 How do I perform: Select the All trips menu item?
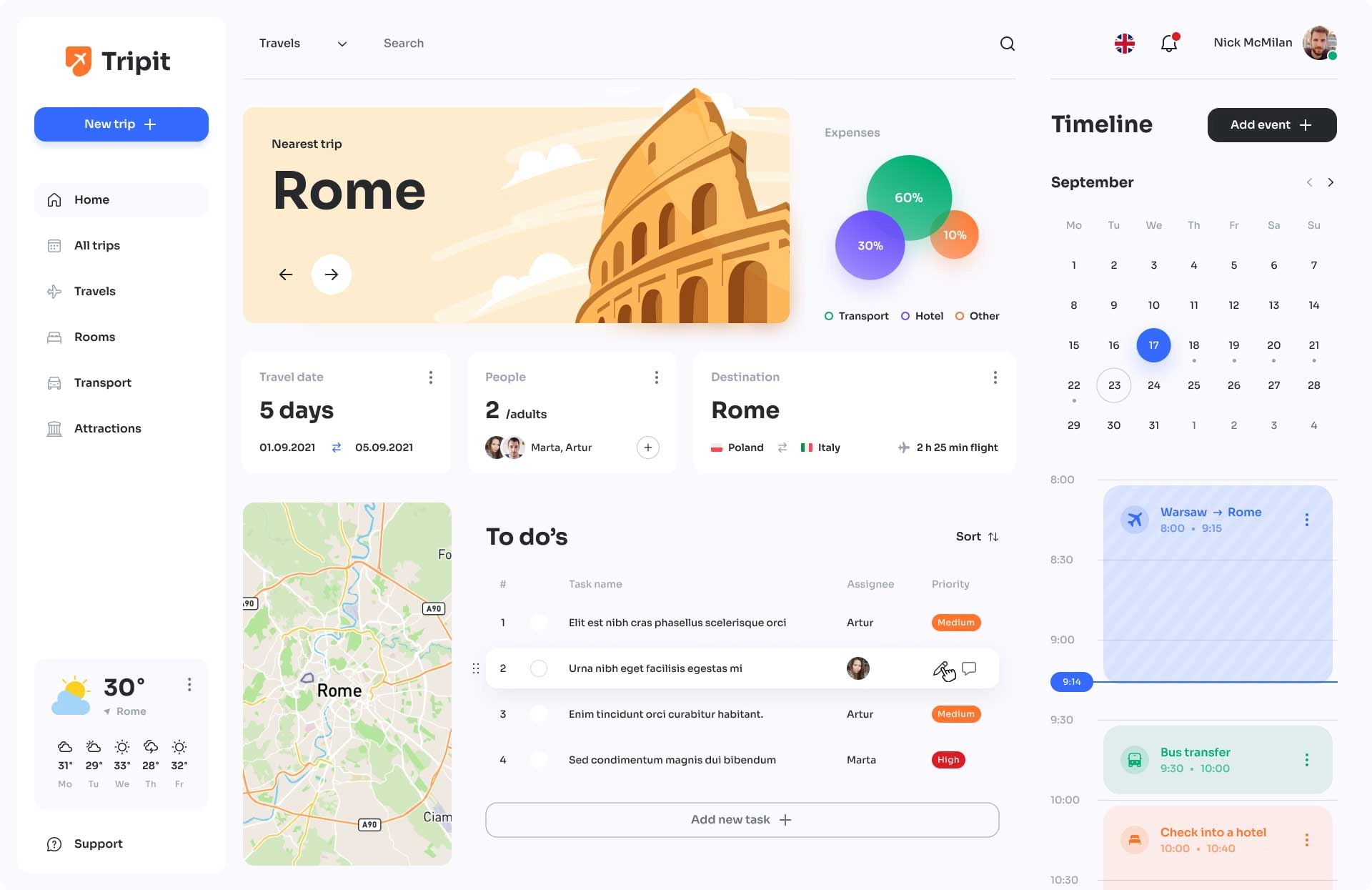coord(97,245)
